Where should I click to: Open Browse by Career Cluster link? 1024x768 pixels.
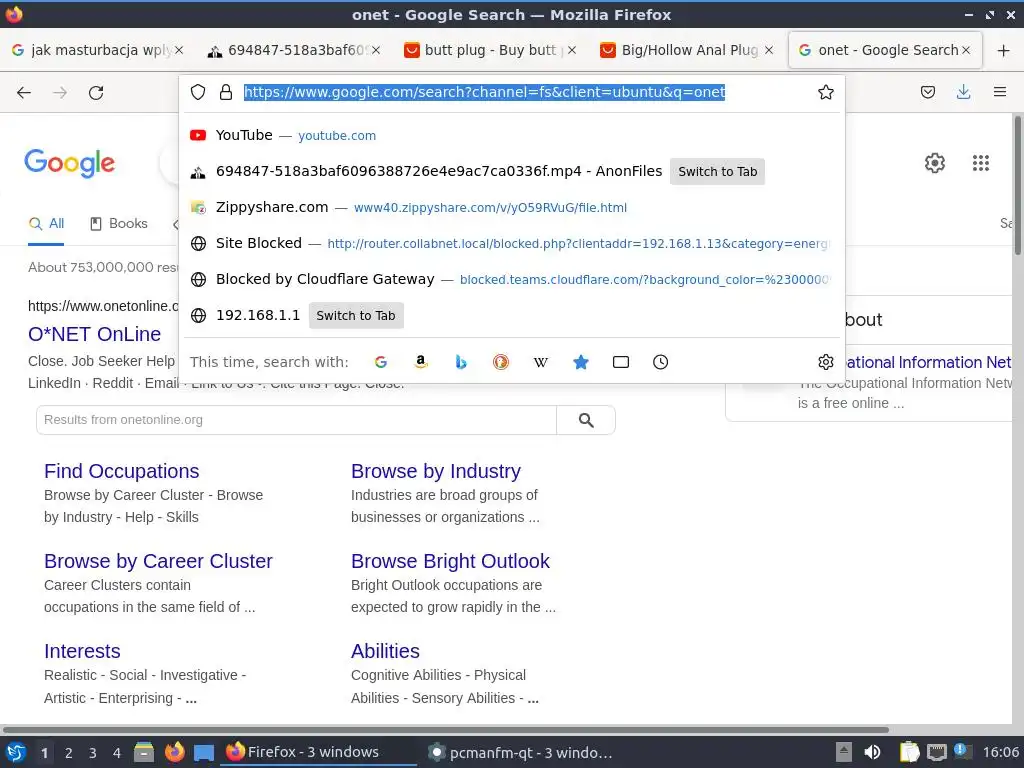click(x=158, y=561)
